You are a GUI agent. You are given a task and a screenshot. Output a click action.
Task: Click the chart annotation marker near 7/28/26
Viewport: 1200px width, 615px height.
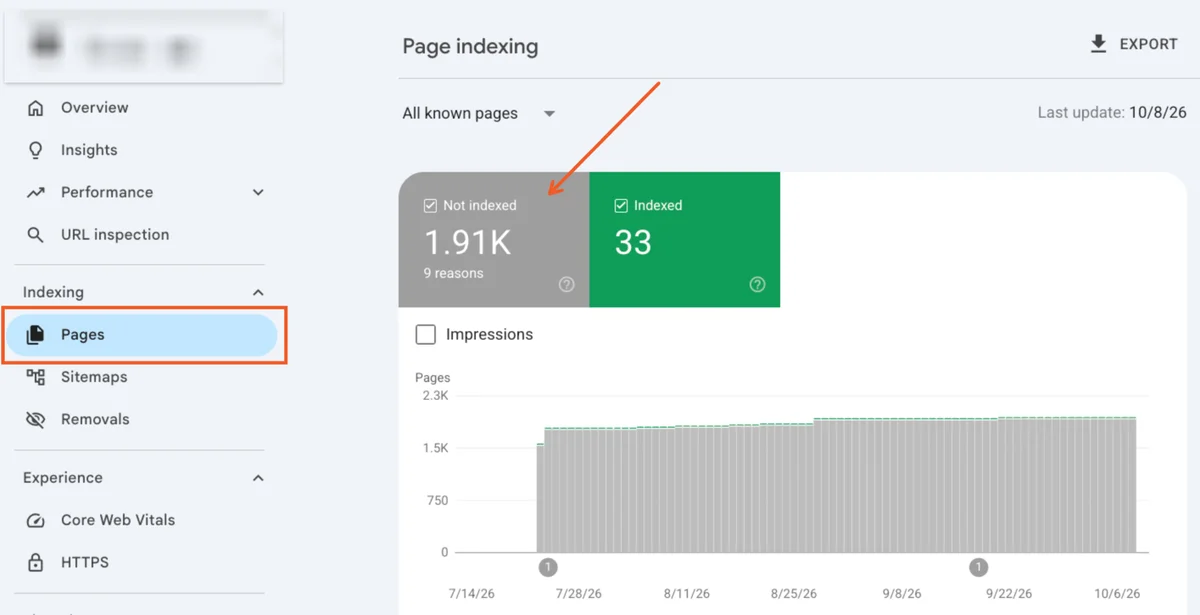[548, 567]
